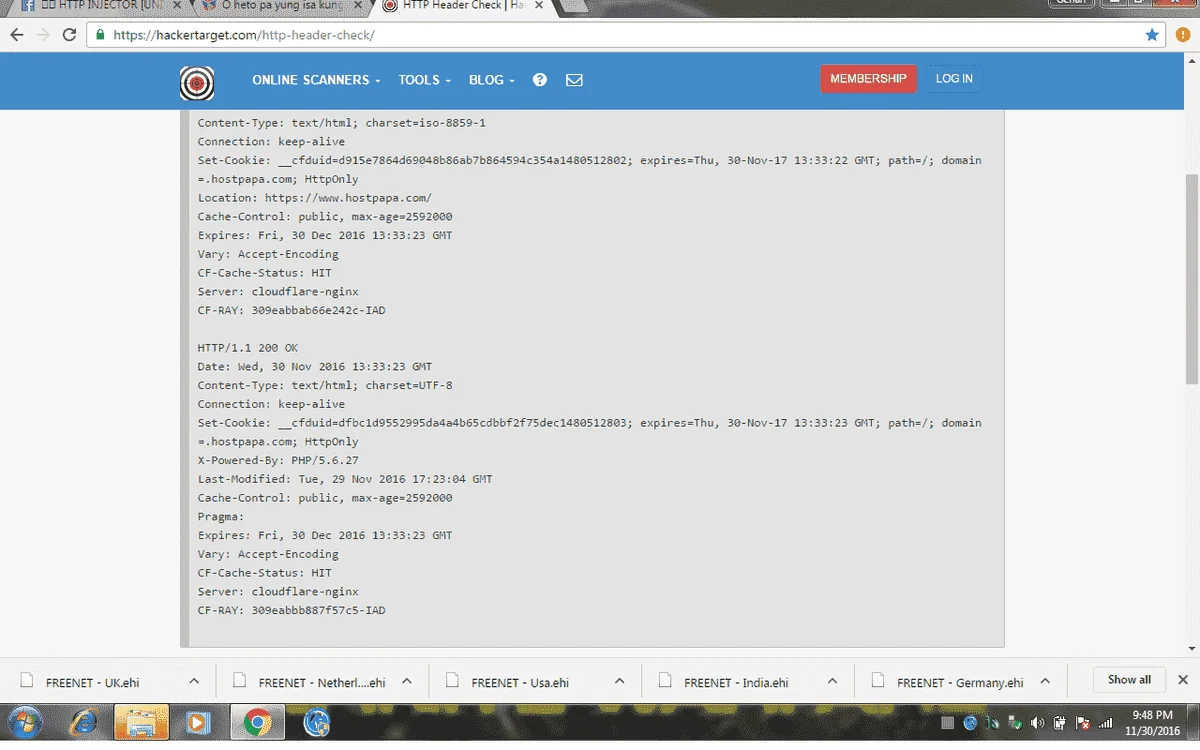Screen dimensions: 1200x750
Task: Click the volume speaker tray icon
Action: click(1037, 722)
